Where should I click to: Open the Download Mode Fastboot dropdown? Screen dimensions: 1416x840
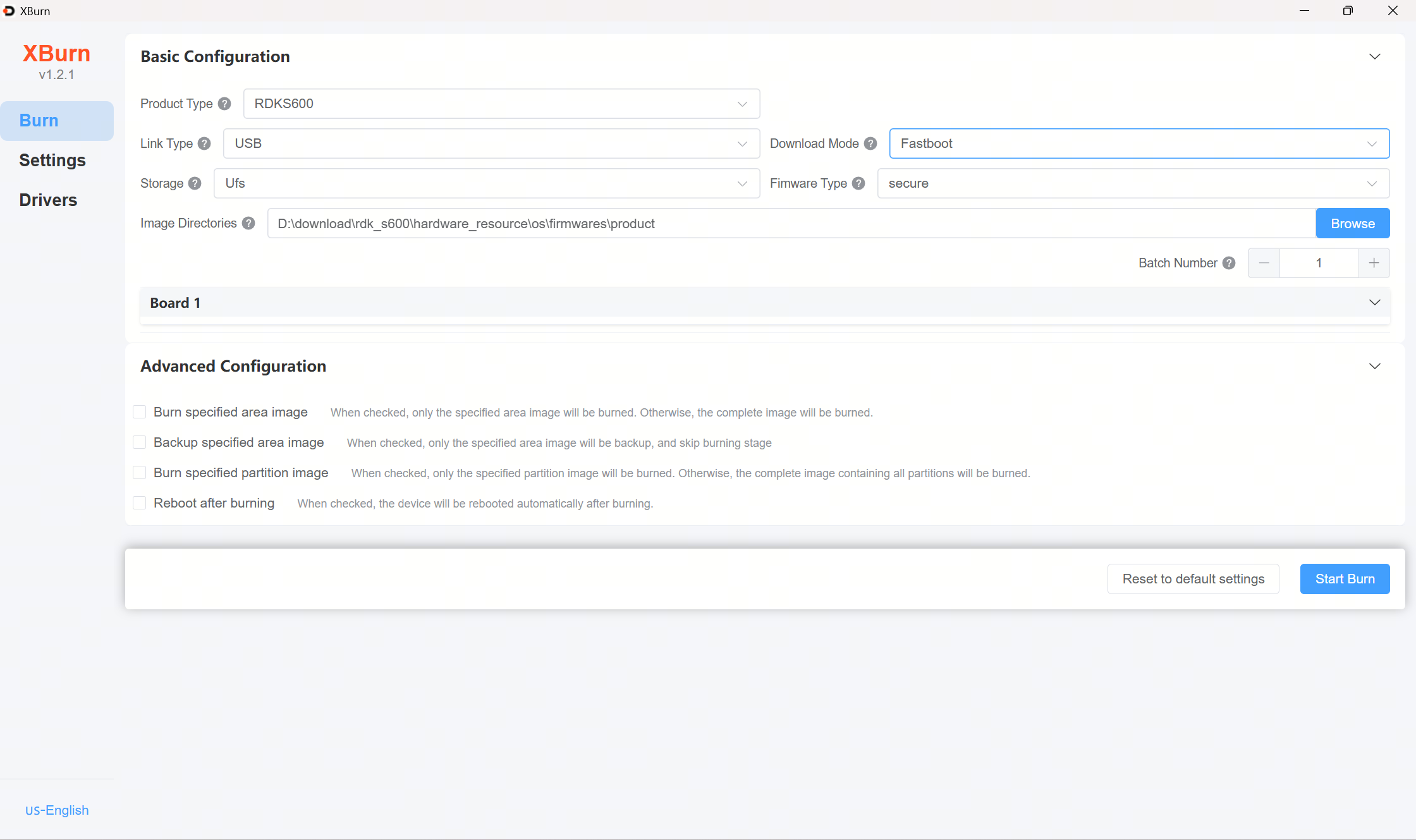(1139, 143)
